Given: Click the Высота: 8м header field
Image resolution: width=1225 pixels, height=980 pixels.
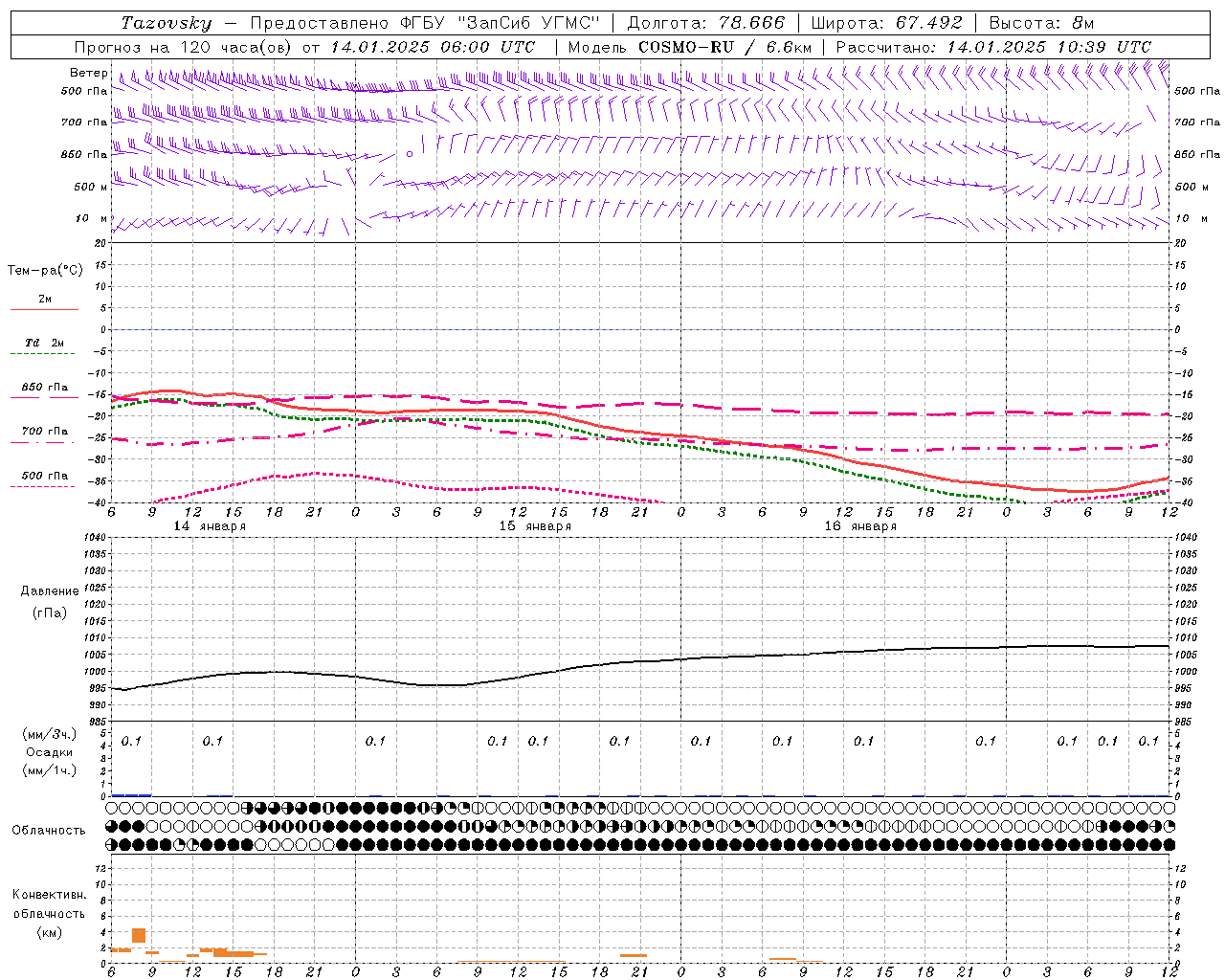Looking at the screenshot, I should click(1041, 23).
